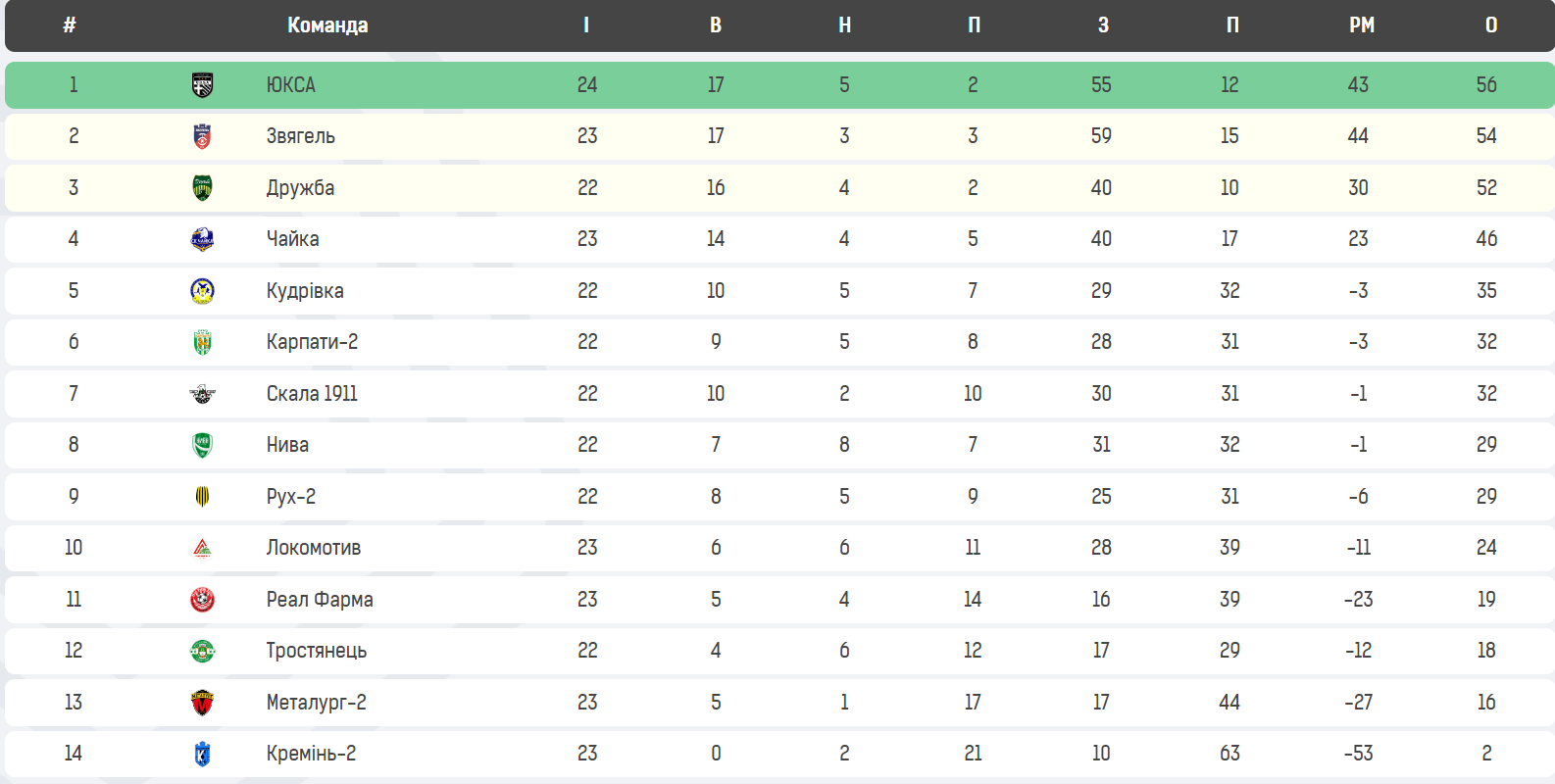1555x784 pixels.
Task: Click the Кремінь-2 blue crest
Action: click(x=202, y=754)
